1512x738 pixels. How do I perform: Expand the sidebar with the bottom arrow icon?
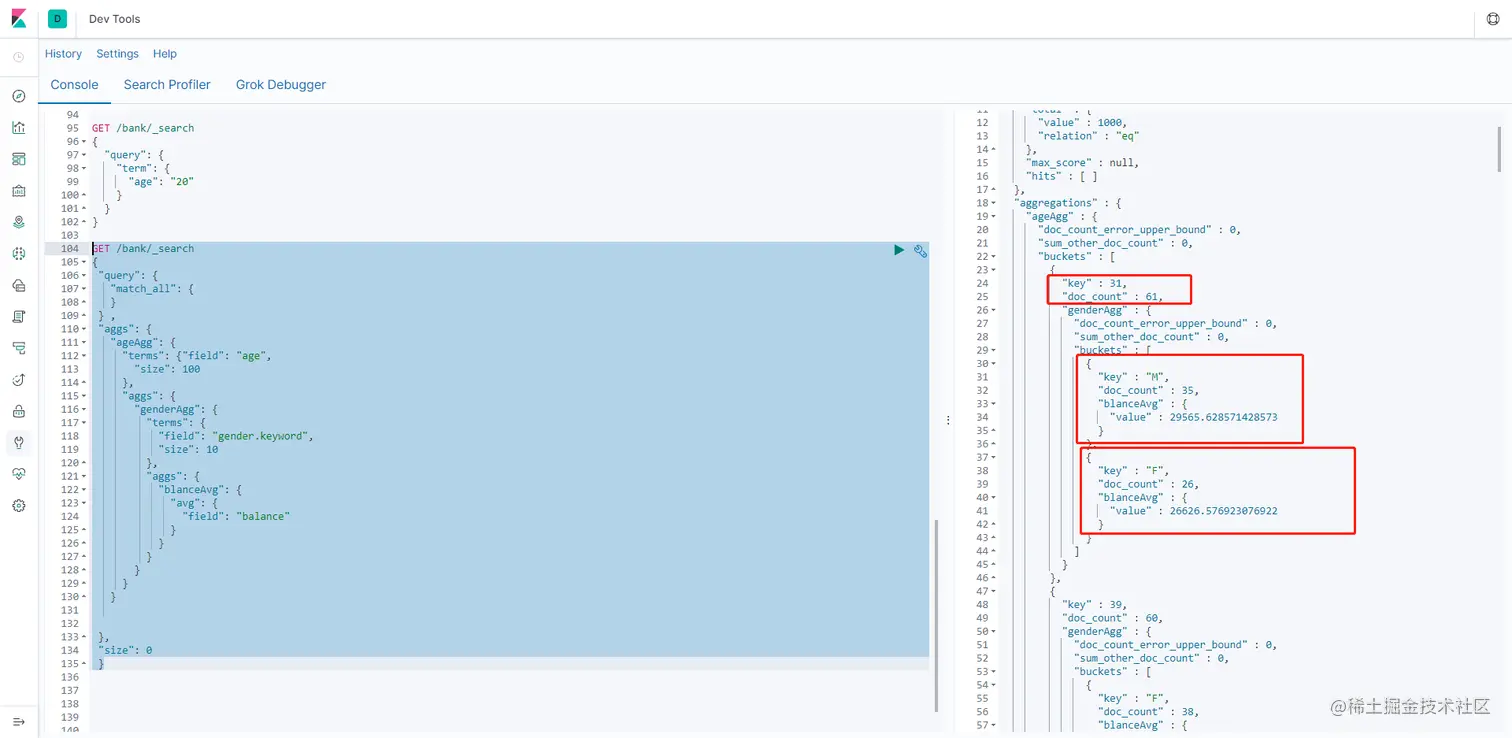click(18, 722)
